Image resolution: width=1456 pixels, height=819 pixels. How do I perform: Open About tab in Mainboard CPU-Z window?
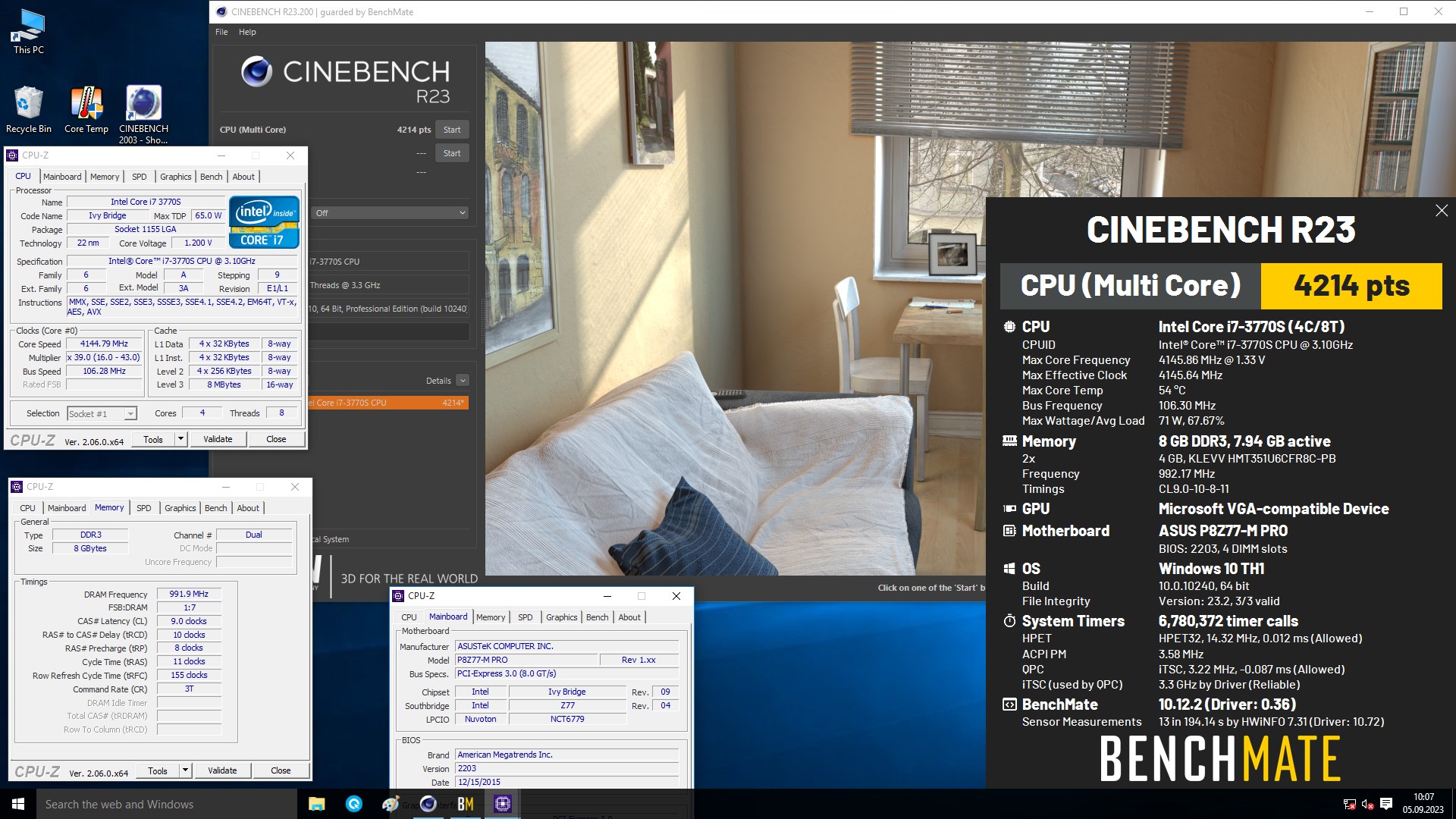point(629,617)
